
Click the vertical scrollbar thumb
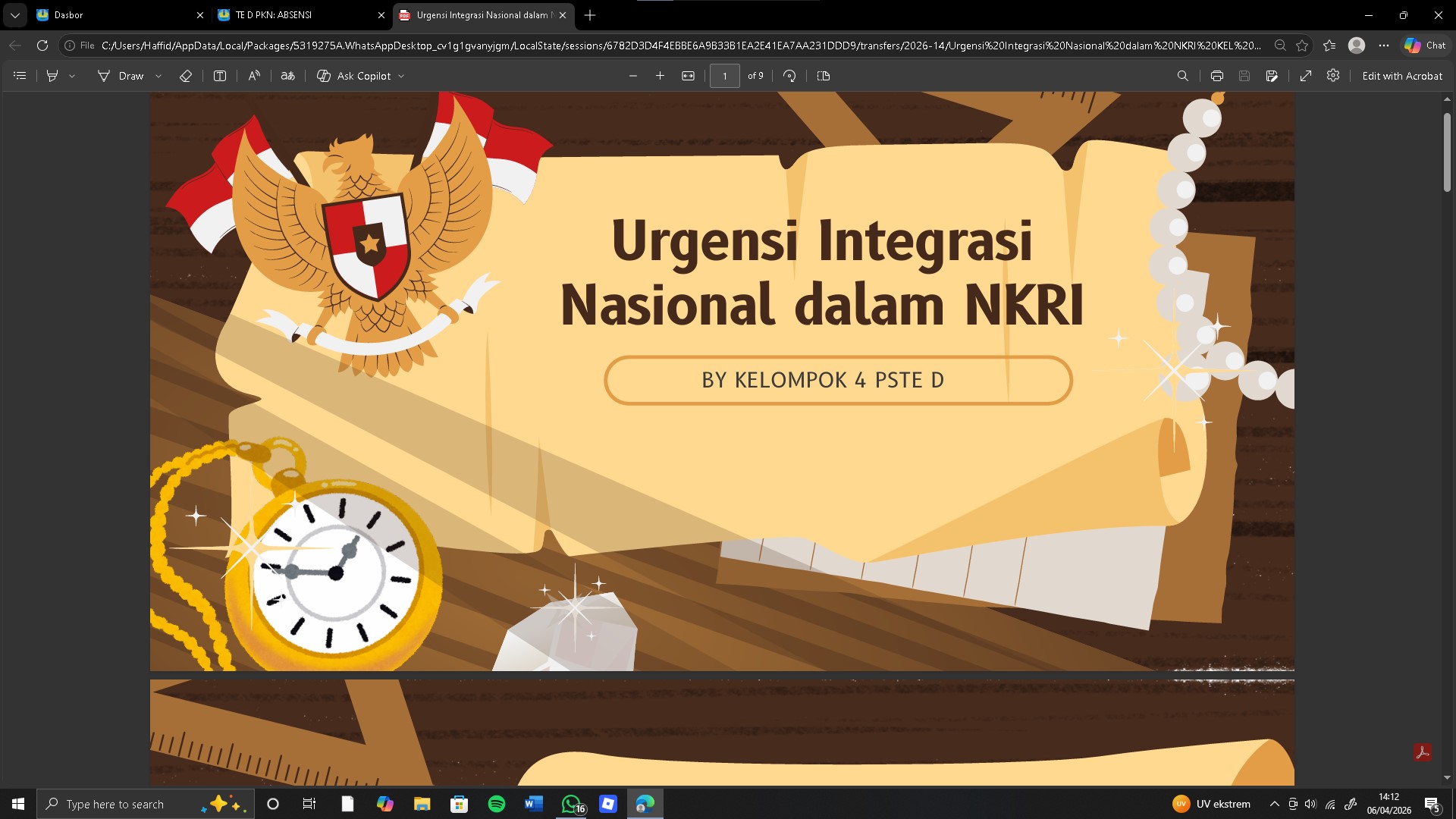[x=1447, y=152]
